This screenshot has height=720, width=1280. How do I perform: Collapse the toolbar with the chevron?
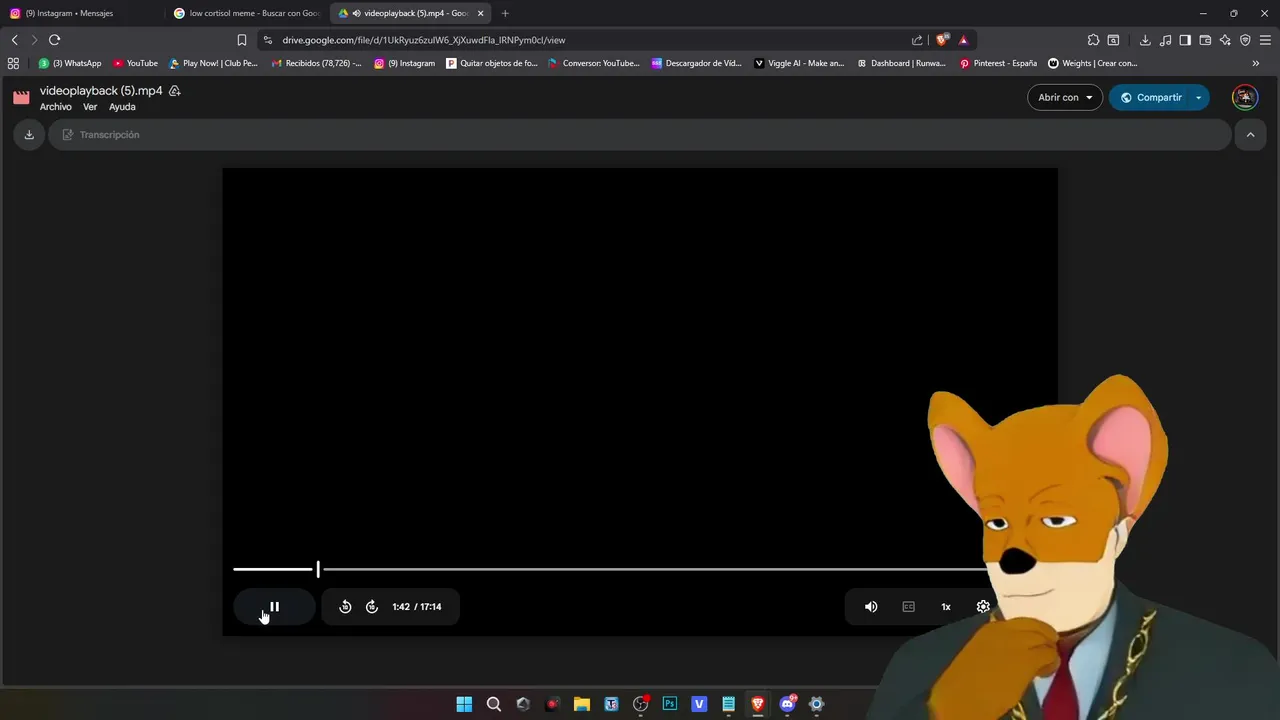1250,135
